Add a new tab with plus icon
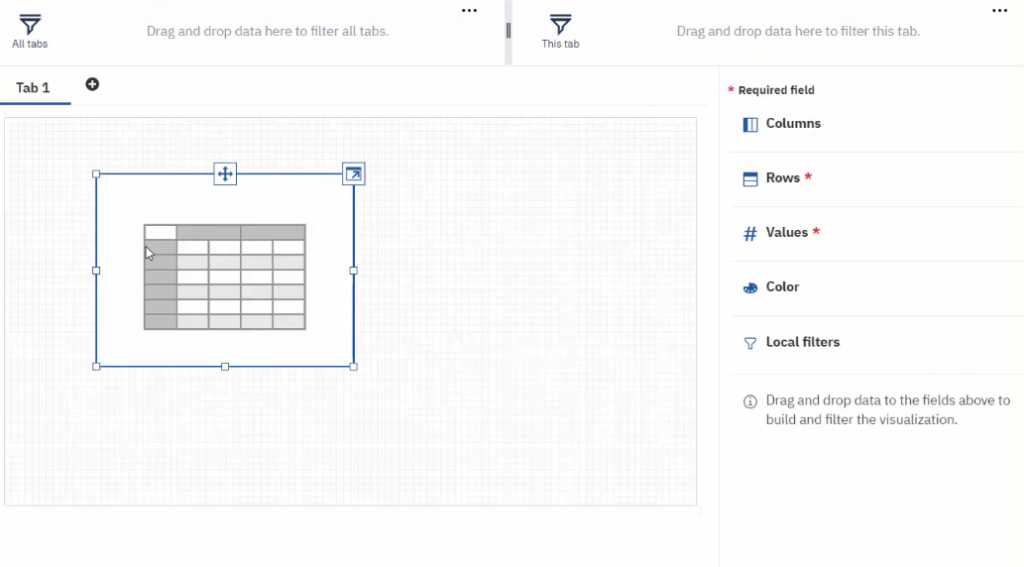The height and width of the screenshot is (567, 1024). pyautogui.click(x=92, y=84)
